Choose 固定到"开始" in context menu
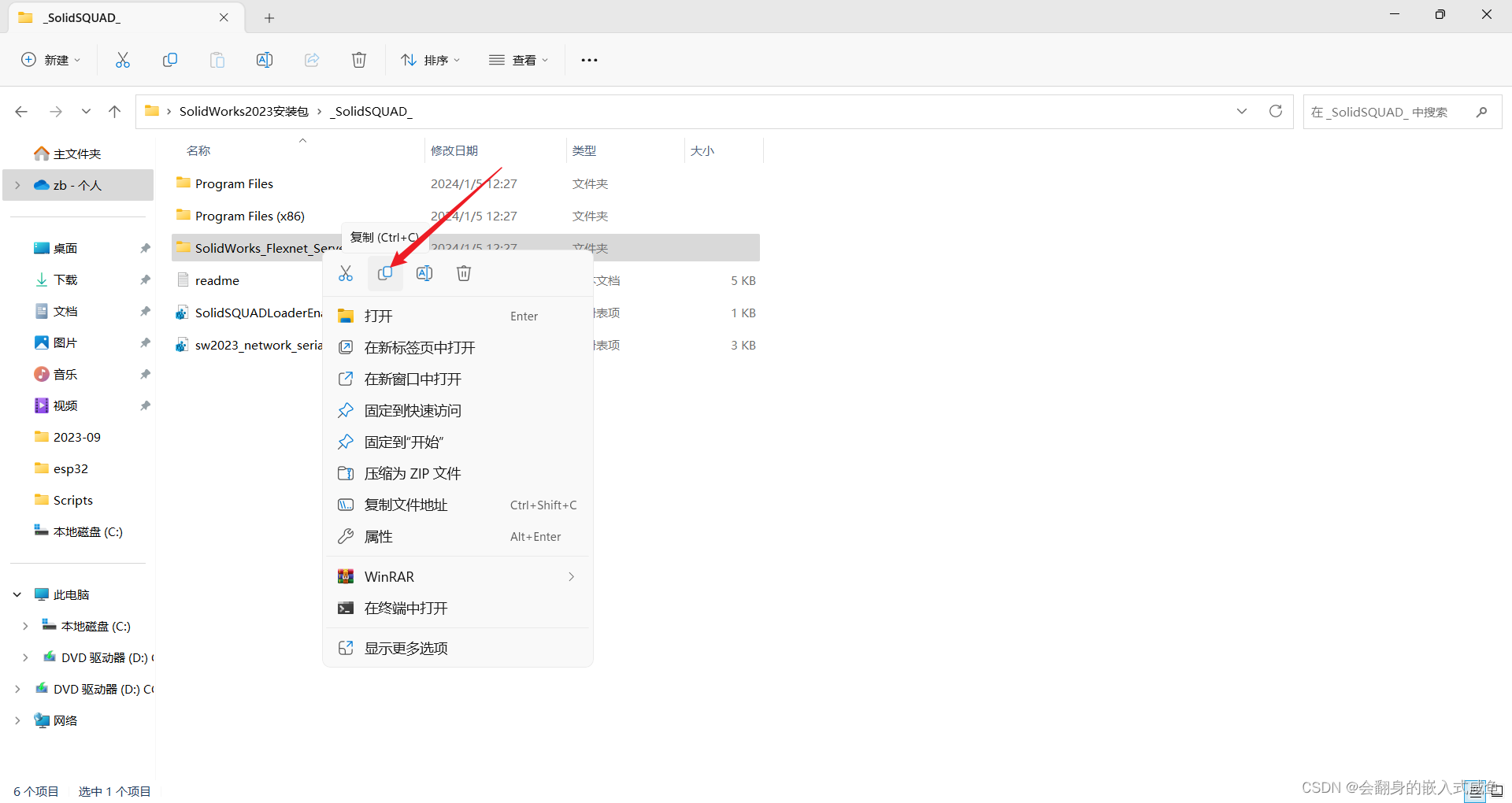1512x803 pixels. pos(458,442)
